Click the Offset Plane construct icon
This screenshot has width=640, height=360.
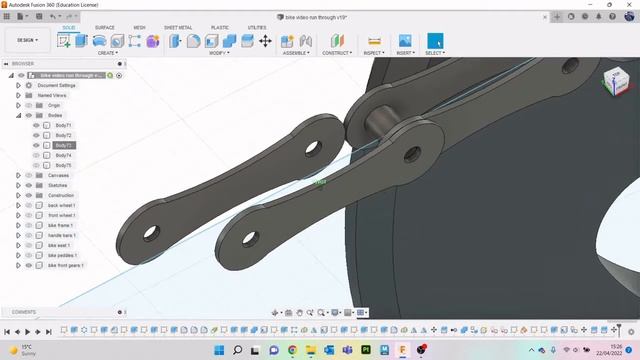tap(337, 41)
